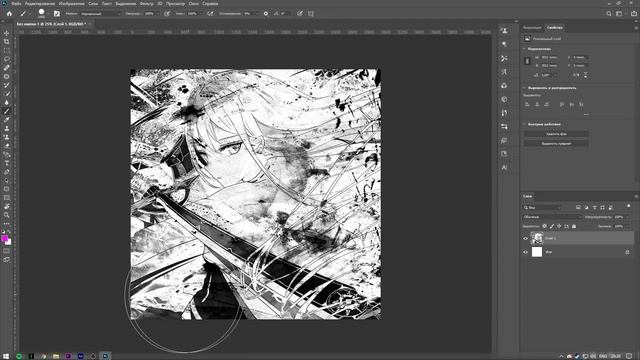Screen dimensions: 640x360
Task: Switch to the Коррекция tab
Action: pyautogui.click(x=532, y=28)
